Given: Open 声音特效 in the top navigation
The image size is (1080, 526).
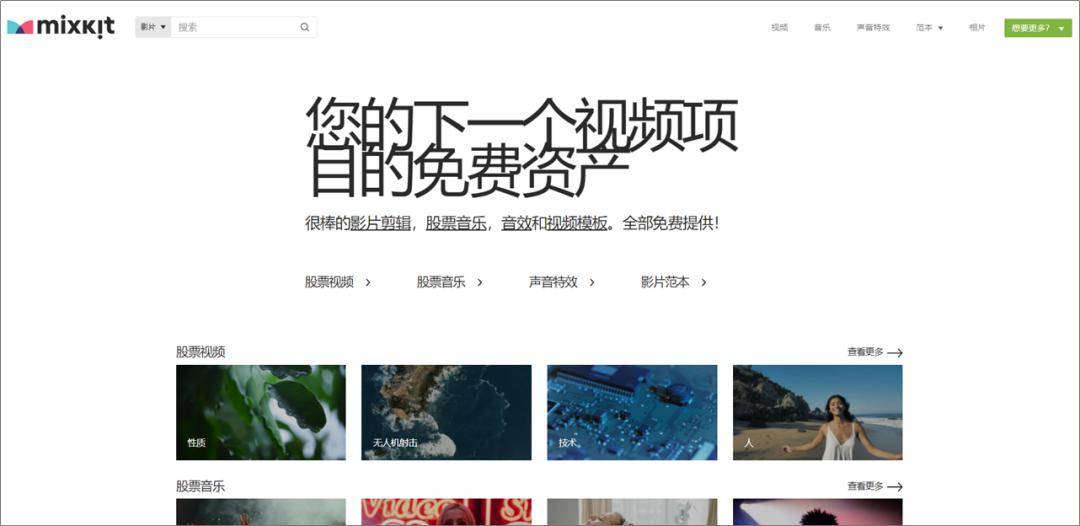Looking at the screenshot, I should click(873, 28).
